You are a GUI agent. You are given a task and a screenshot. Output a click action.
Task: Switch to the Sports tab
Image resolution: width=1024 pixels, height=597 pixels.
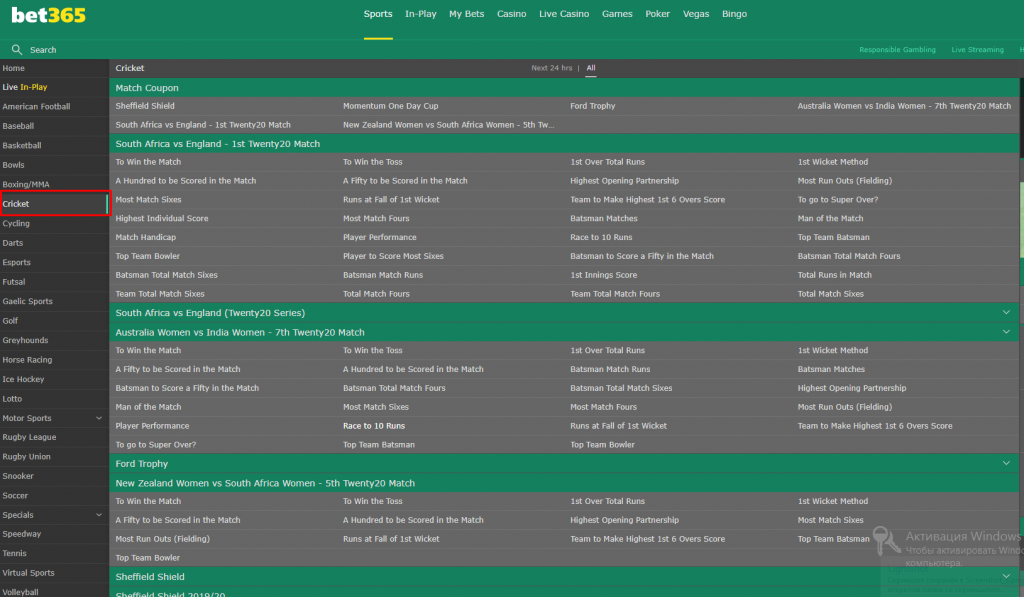(x=378, y=14)
